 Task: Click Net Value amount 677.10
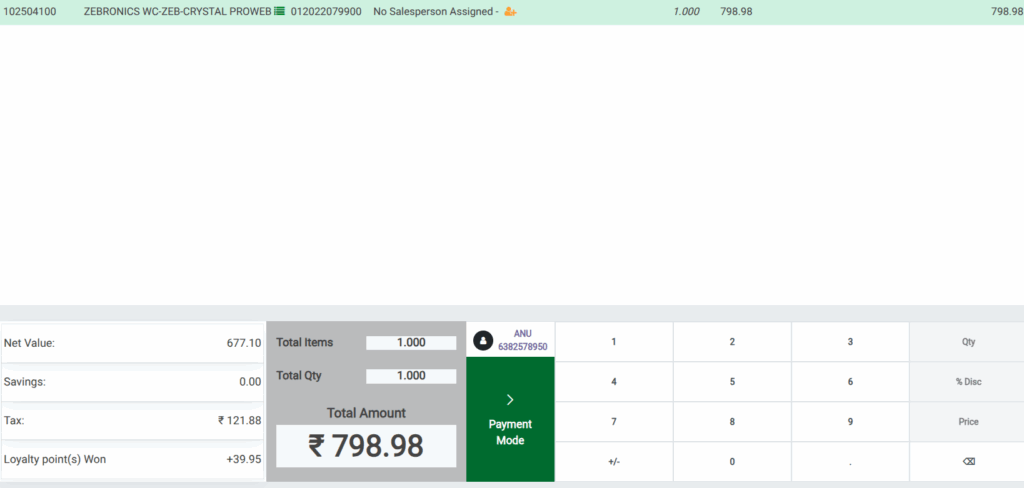tap(244, 343)
